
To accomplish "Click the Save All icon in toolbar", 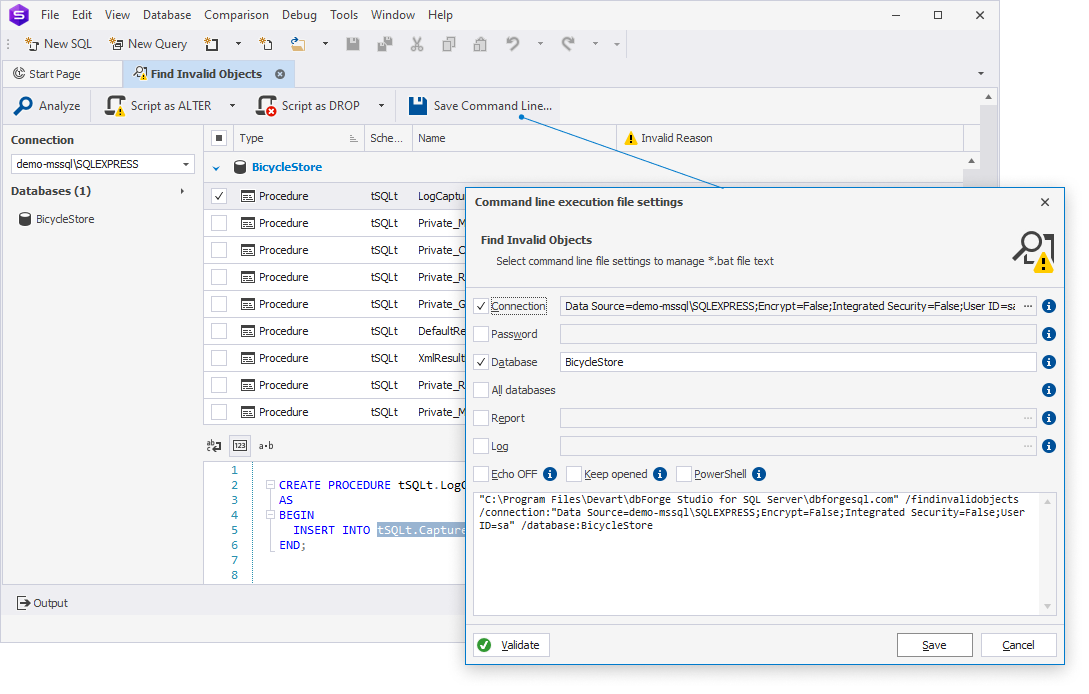I will click(385, 44).
